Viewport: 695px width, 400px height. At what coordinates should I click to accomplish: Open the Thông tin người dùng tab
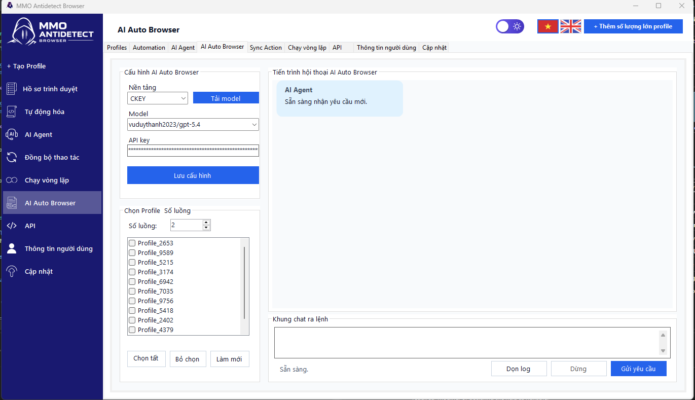coord(386,47)
